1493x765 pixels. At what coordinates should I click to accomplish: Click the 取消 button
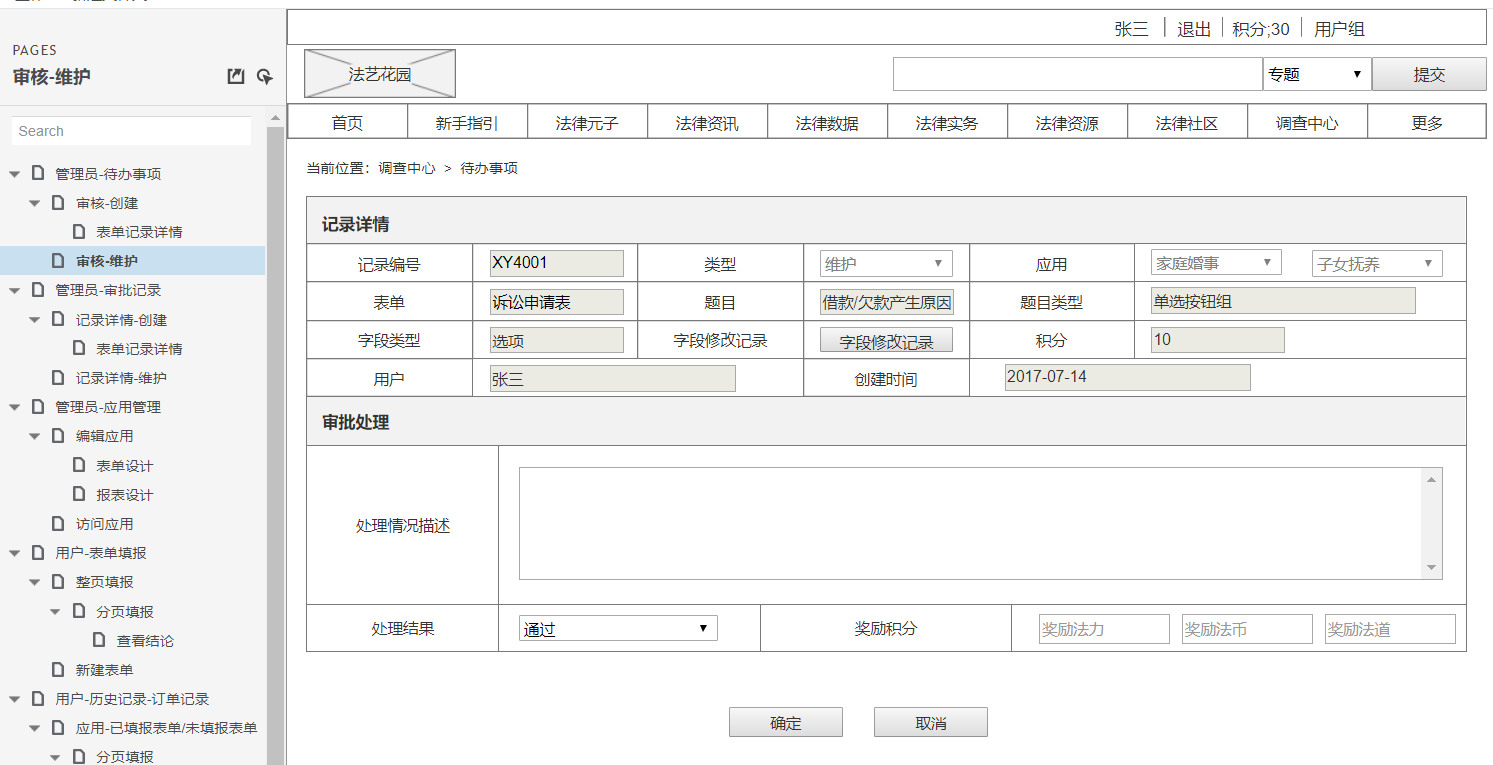click(931, 722)
